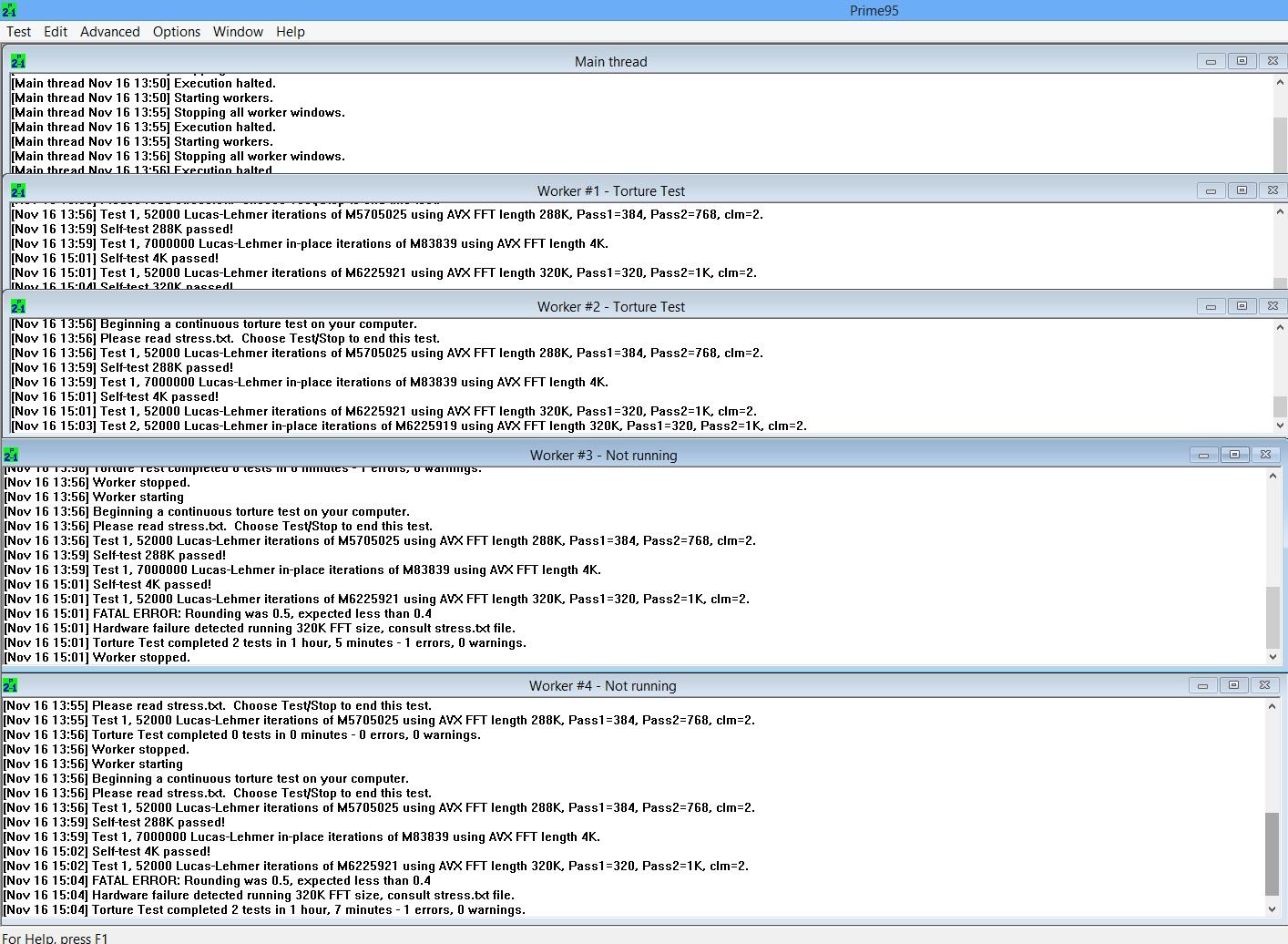Maximize the Worker #2 Torture Test window
This screenshot has height=944, width=1288.
1242,306
